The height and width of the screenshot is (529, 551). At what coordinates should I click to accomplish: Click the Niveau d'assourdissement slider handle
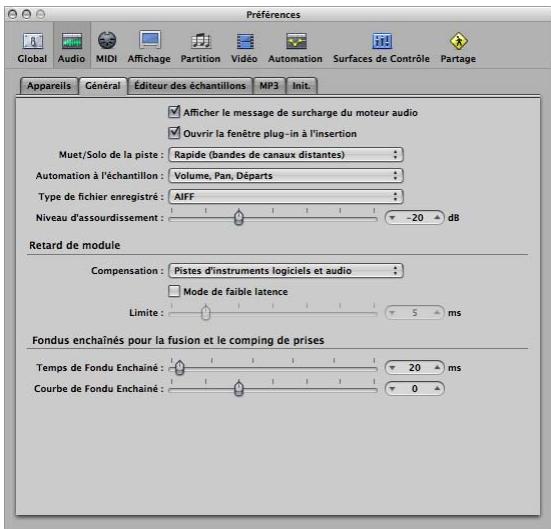[x=239, y=218]
